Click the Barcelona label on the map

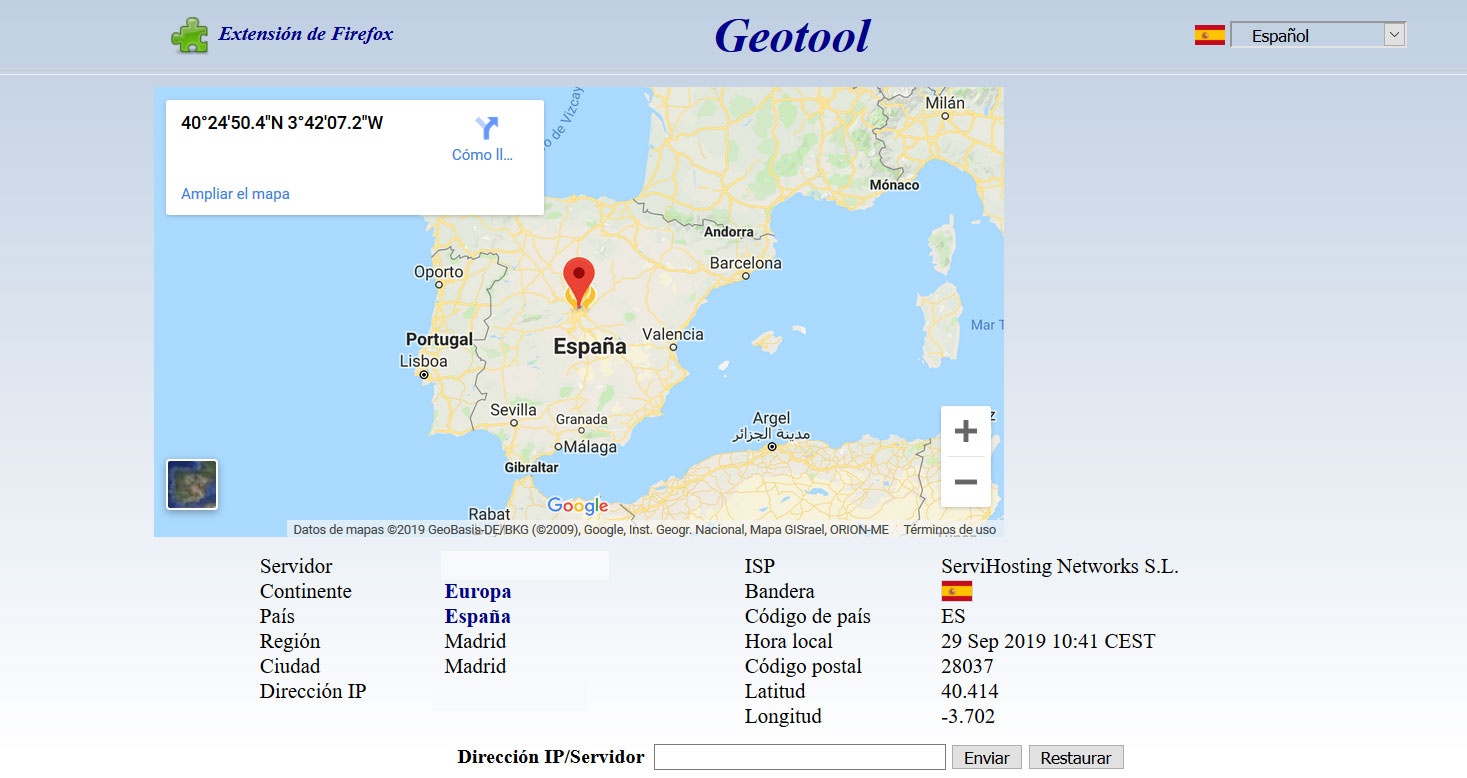click(x=746, y=263)
